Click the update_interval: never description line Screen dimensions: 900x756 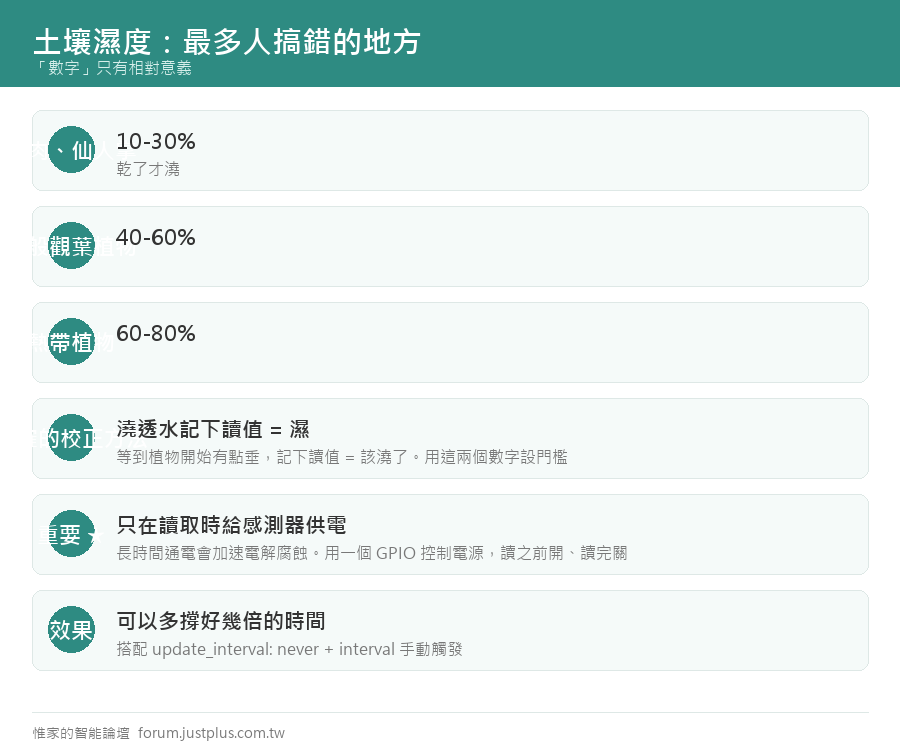click(x=289, y=649)
